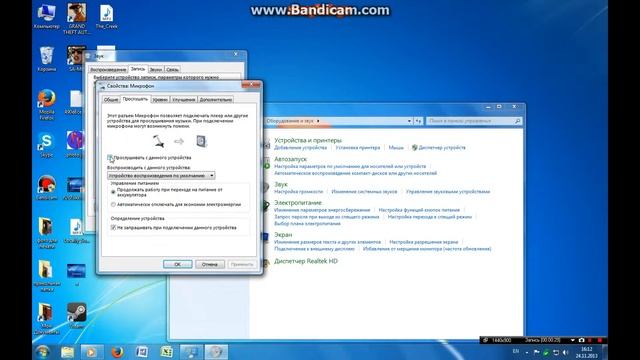Open Диспетчер устройств link
The image size is (640, 360).
coord(442,147)
